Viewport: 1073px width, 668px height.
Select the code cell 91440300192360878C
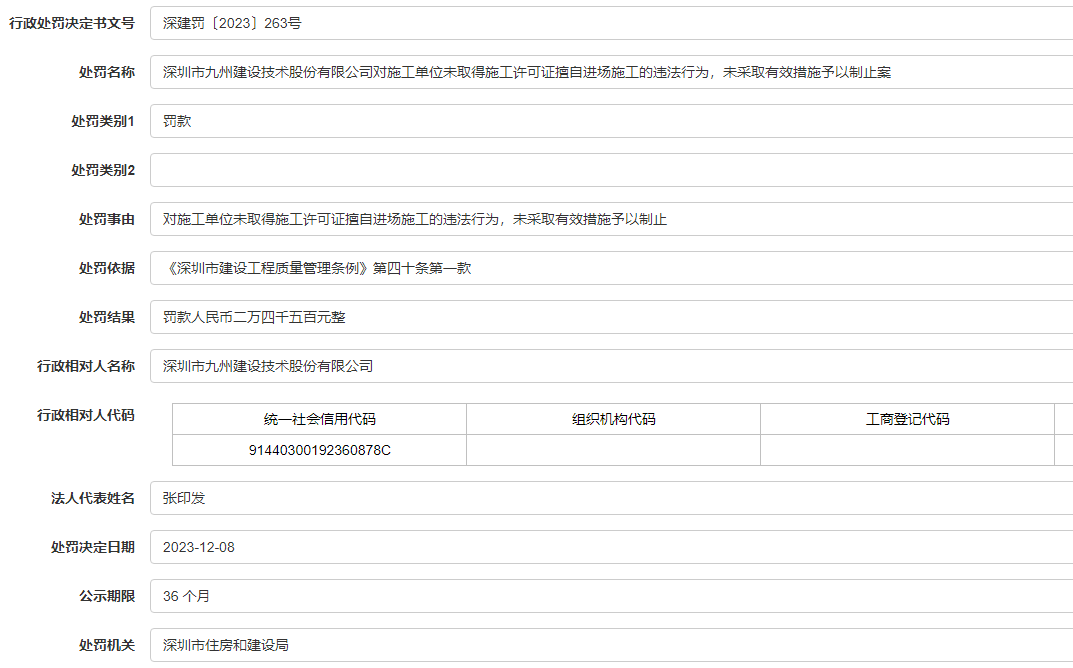click(320, 450)
